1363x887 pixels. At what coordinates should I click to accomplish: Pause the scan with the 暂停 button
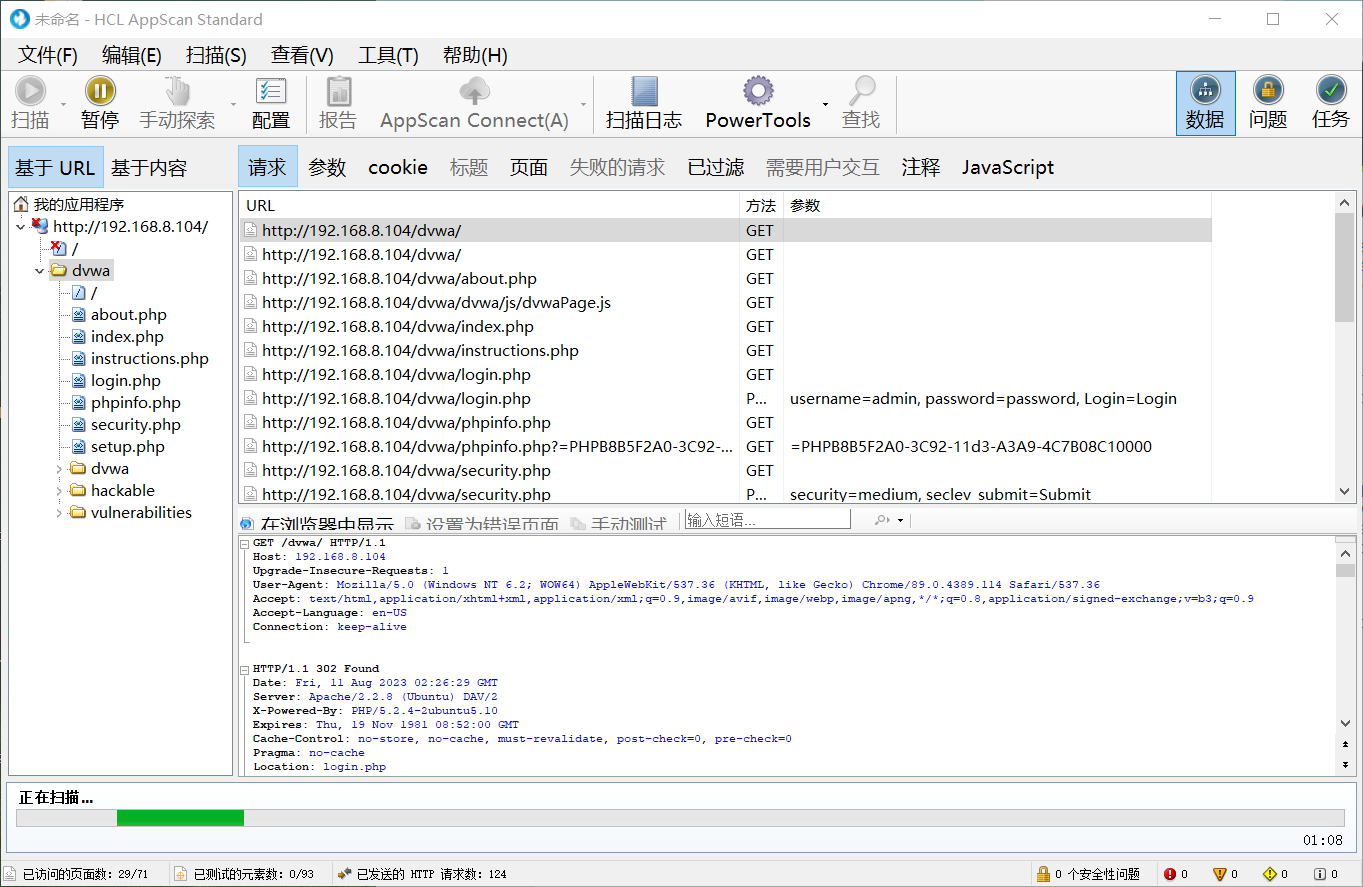99,103
